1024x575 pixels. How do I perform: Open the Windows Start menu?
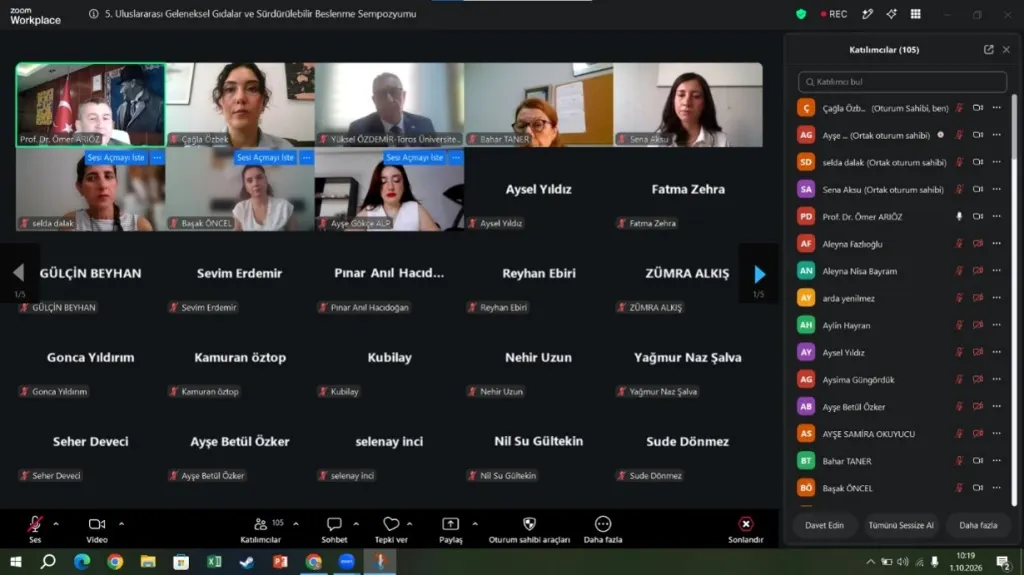tap(16, 562)
